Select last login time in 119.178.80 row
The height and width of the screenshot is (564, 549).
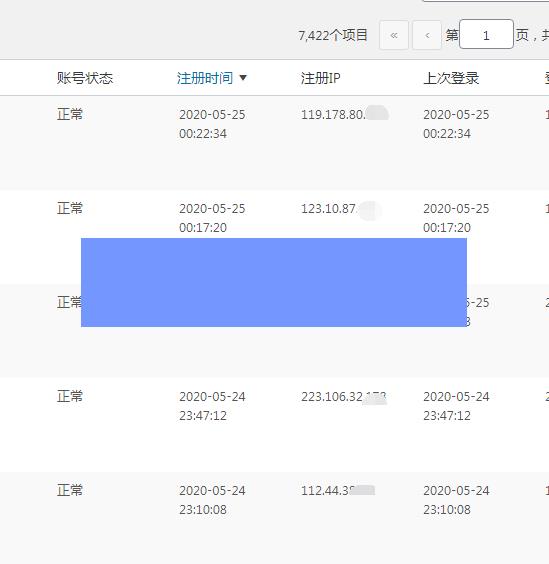point(456,124)
